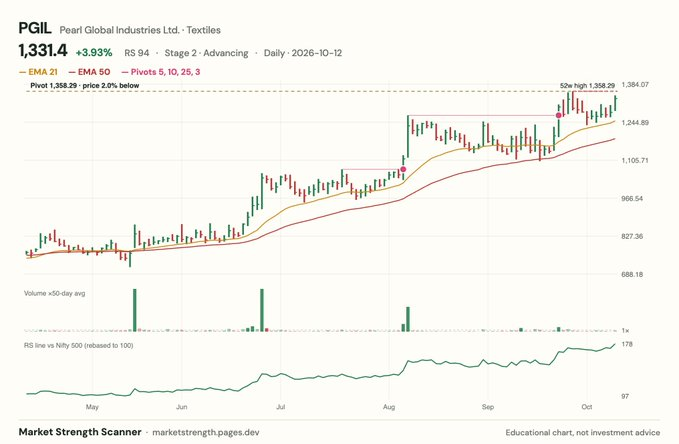Click the Sep month label on the axis
Screen dimensions: 679x444
pyautogui.click(x=488, y=407)
